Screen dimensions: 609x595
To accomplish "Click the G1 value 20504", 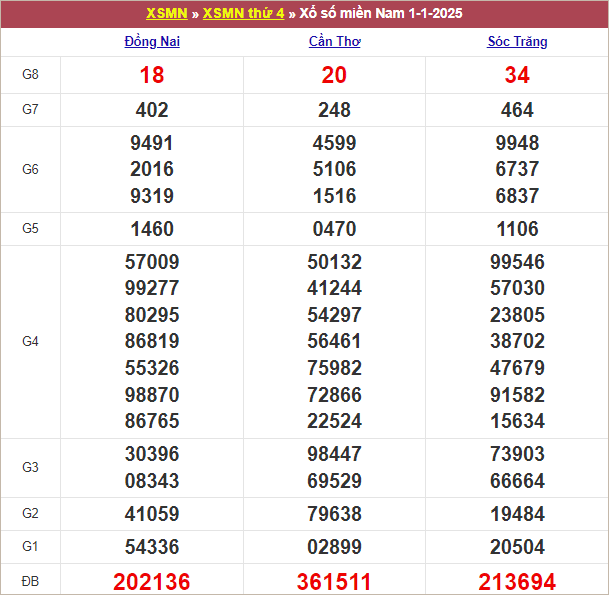I will [x=517, y=547].
